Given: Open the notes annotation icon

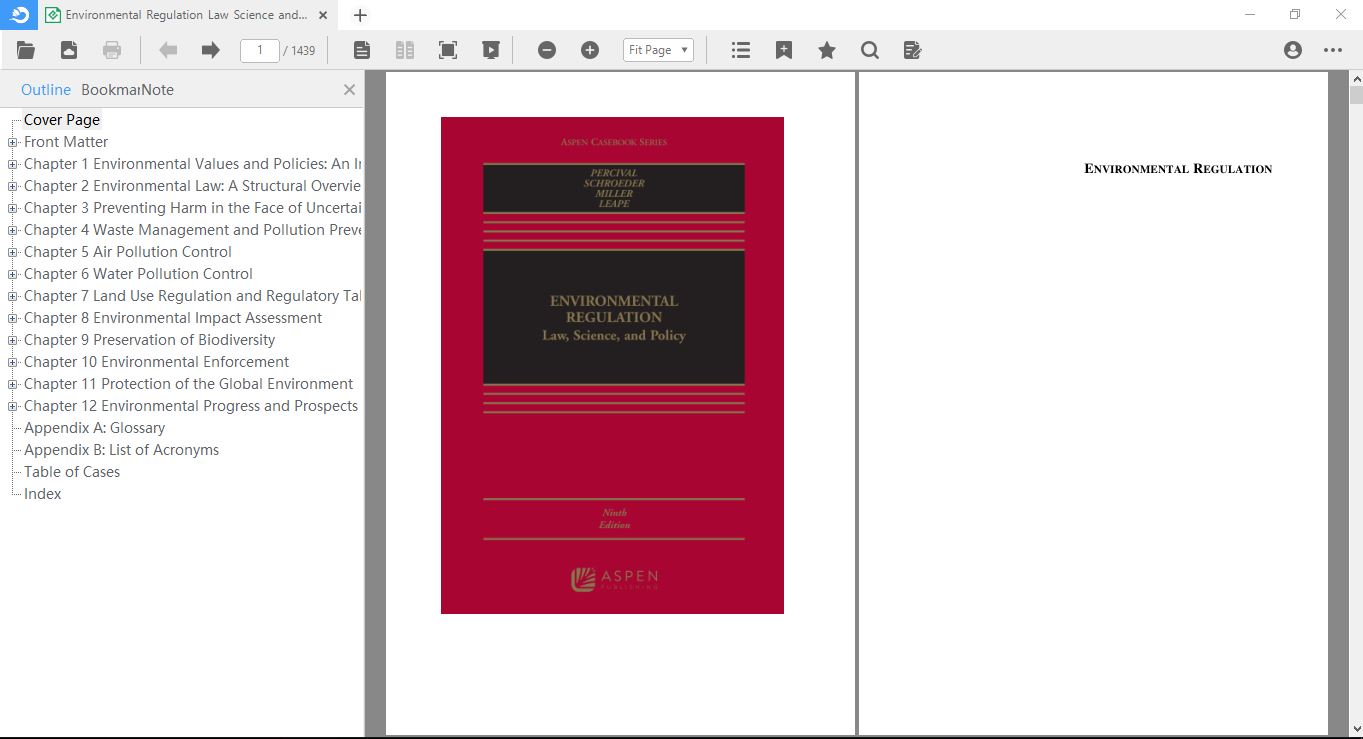Looking at the screenshot, I should tap(912, 50).
